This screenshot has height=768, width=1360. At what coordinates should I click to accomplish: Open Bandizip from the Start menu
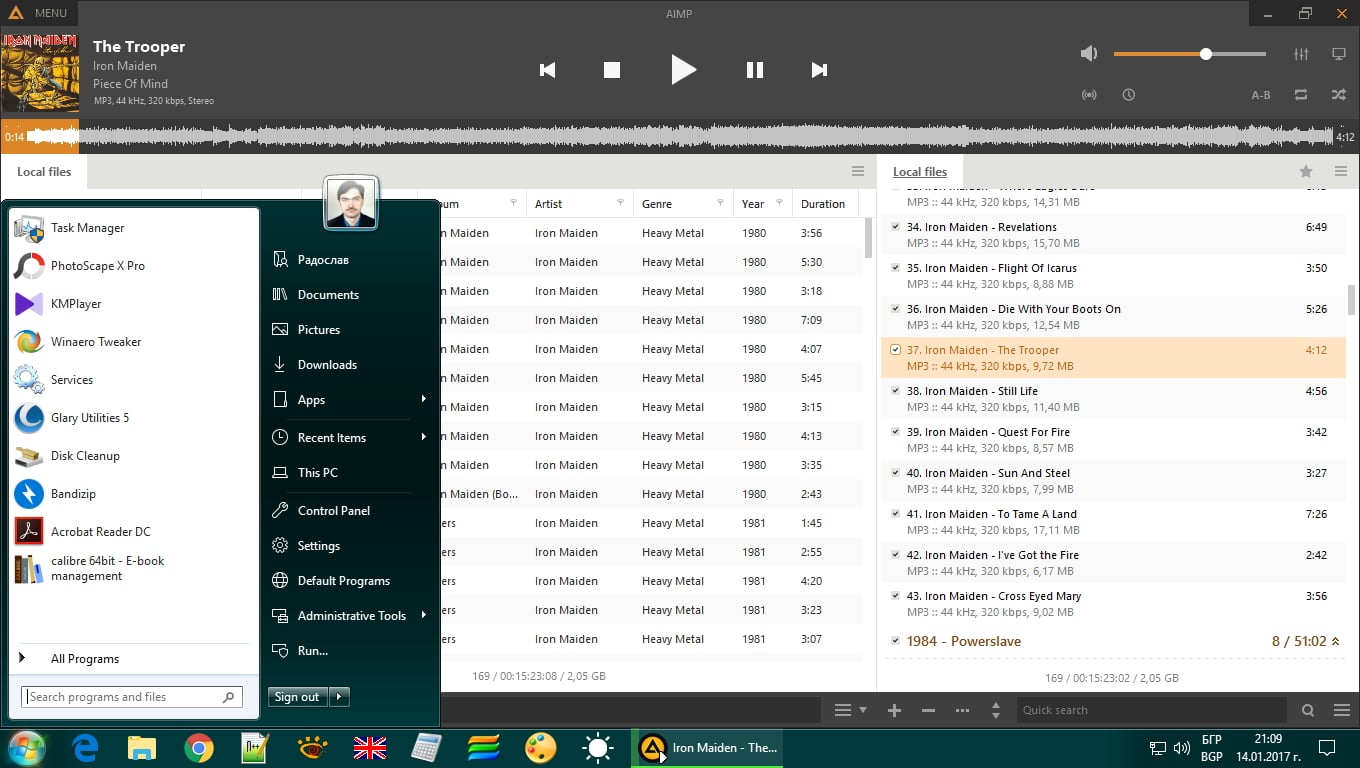[132, 494]
